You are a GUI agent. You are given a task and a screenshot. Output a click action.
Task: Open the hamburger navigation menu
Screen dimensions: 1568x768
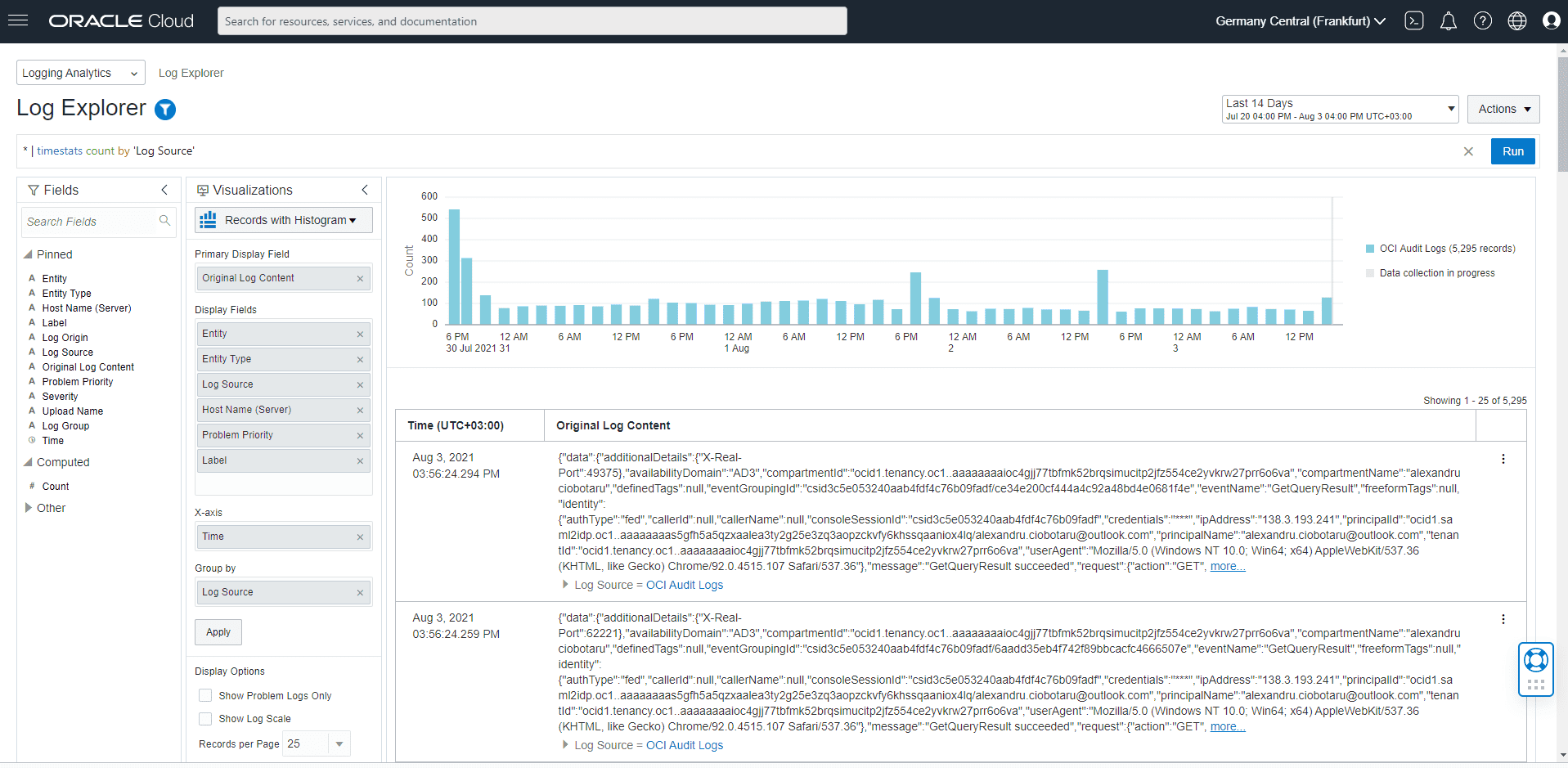pyautogui.click(x=18, y=20)
